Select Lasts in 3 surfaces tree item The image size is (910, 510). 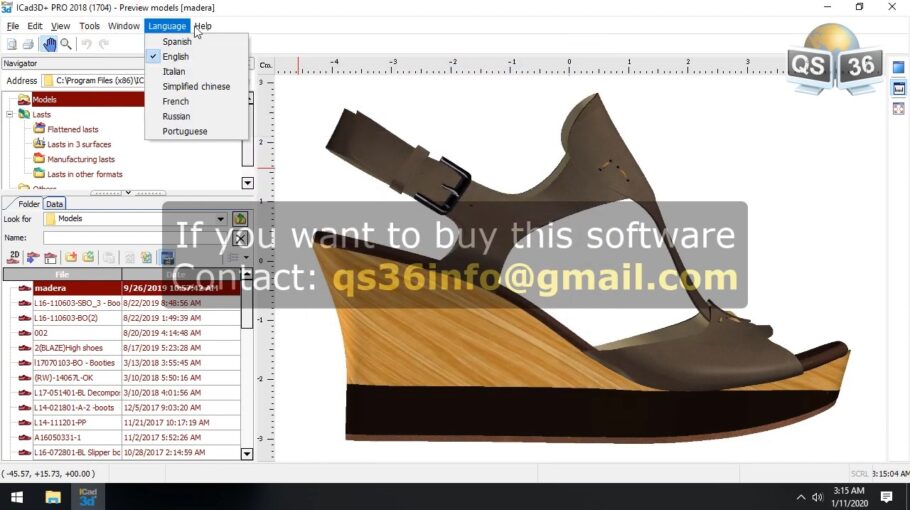pyautogui.click(x=79, y=144)
